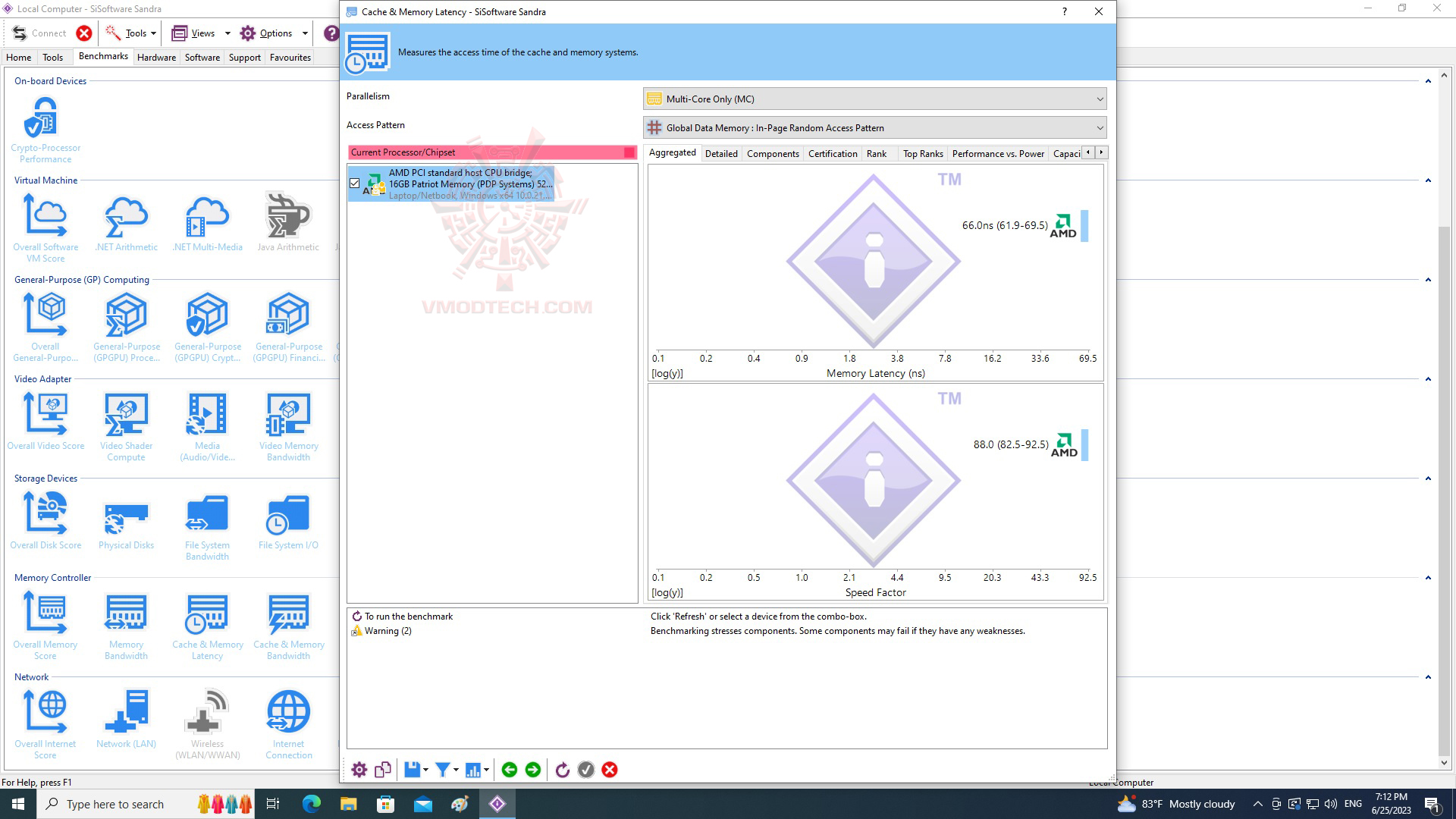The image size is (1456, 819).
Task: Collapse the On-board Devices section
Action: pyautogui.click(x=1428, y=81)
